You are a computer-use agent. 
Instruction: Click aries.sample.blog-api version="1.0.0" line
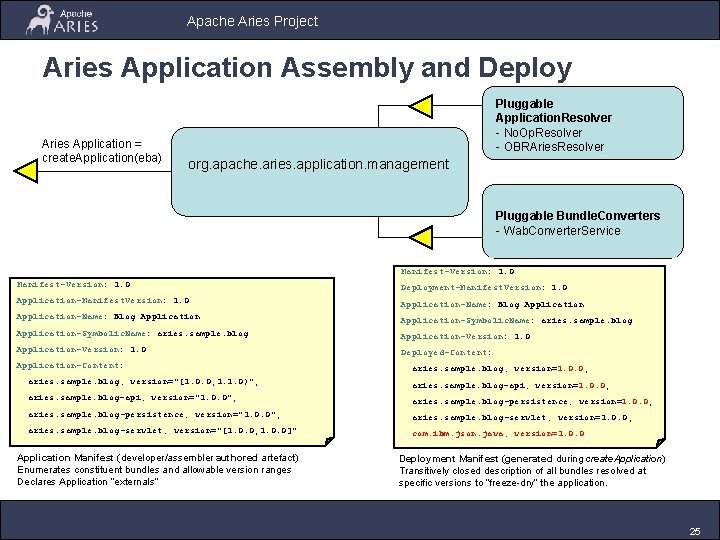(x=132, y=398)
